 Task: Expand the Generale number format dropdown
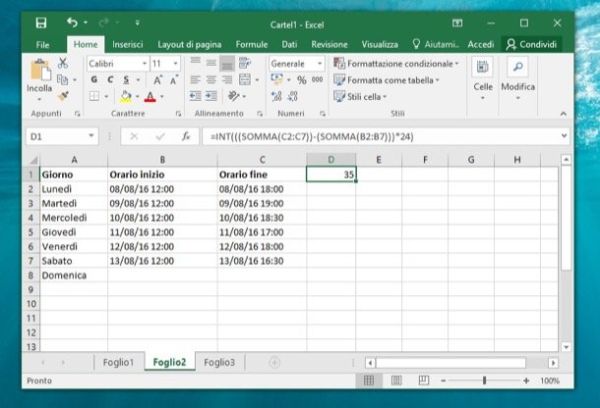coord(319,63)
